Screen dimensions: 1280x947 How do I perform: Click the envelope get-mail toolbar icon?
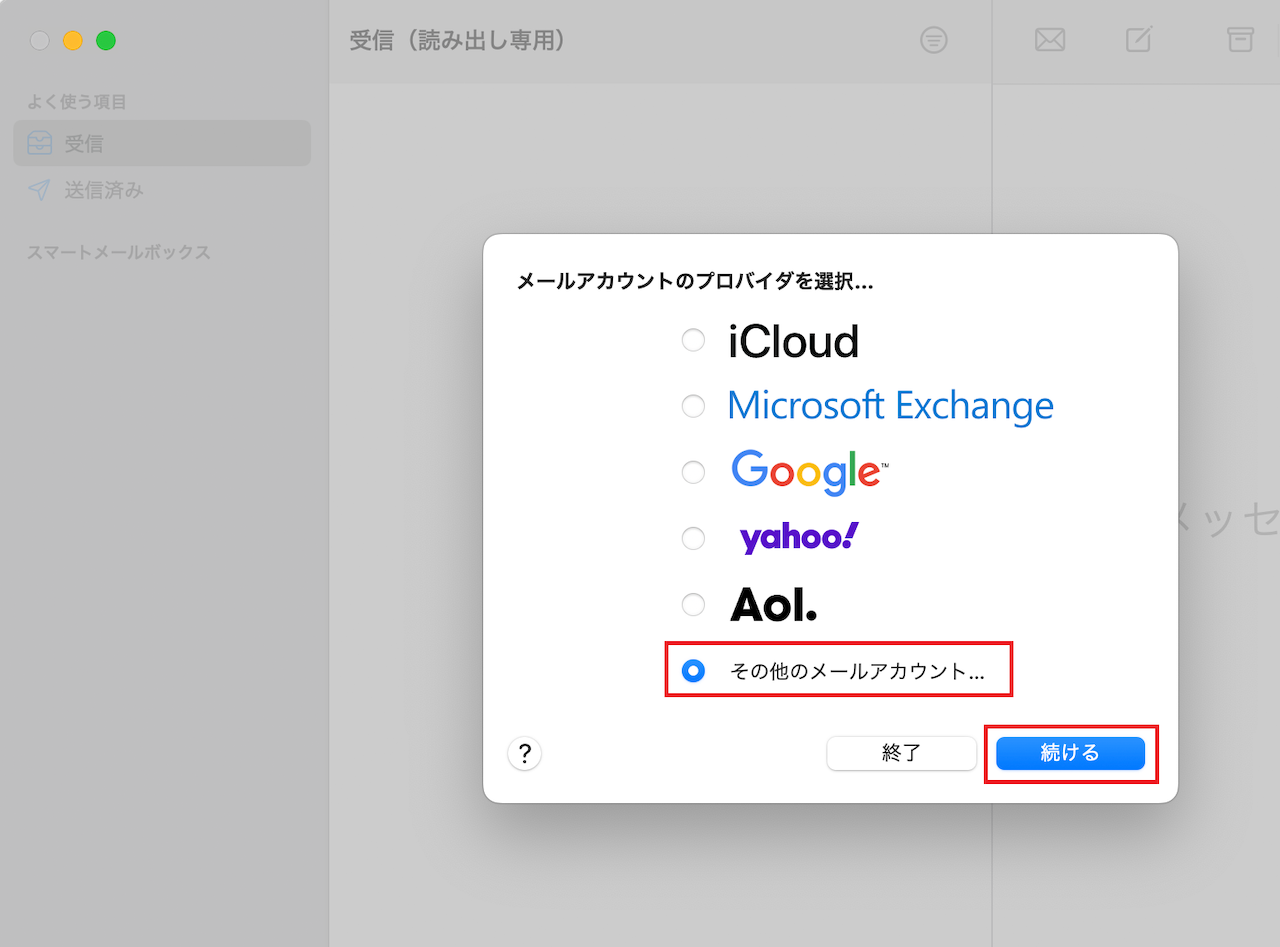click(x=1050, y=40)
